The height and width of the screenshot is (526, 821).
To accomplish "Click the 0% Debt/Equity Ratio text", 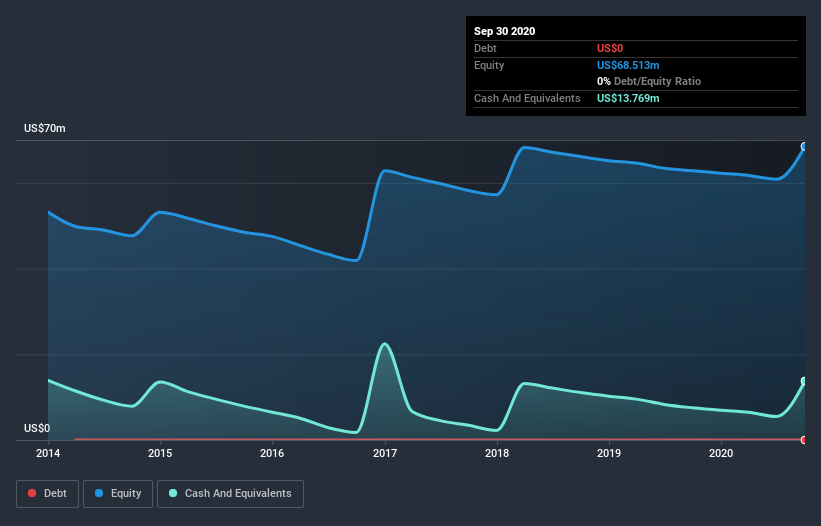I will click(649, 81).
